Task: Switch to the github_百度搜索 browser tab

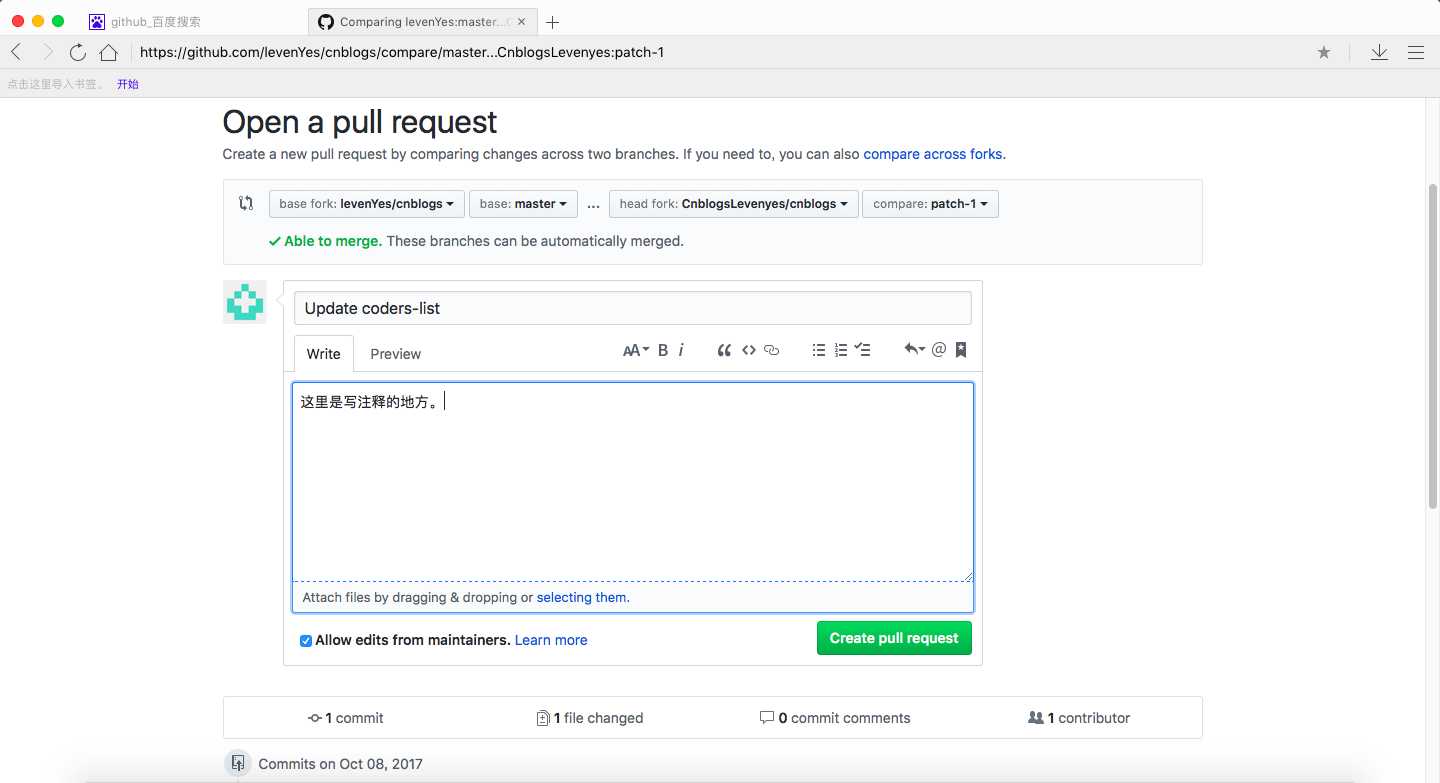Action: click(156, 21)
